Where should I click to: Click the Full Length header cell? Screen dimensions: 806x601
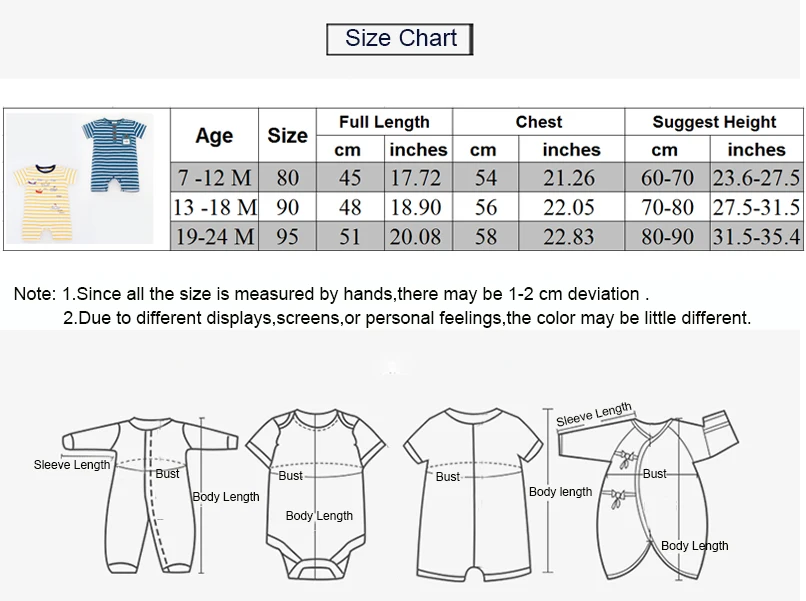click(384, 122)
